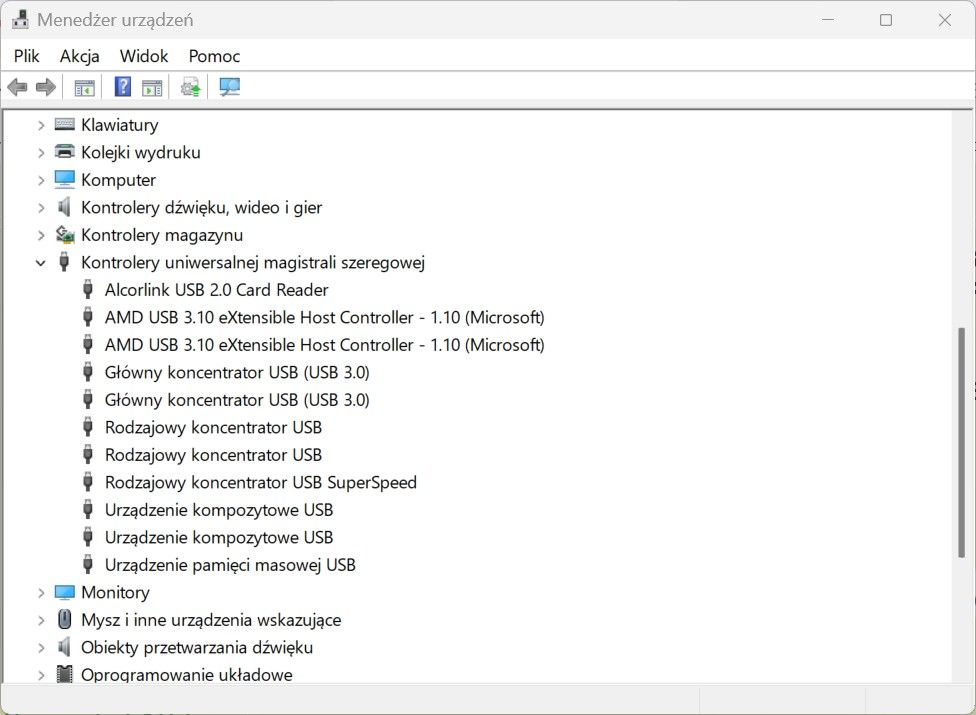976x715 pixels.
Task: Maximize the Menedżer urządzeń window
Action: point(886,20)
